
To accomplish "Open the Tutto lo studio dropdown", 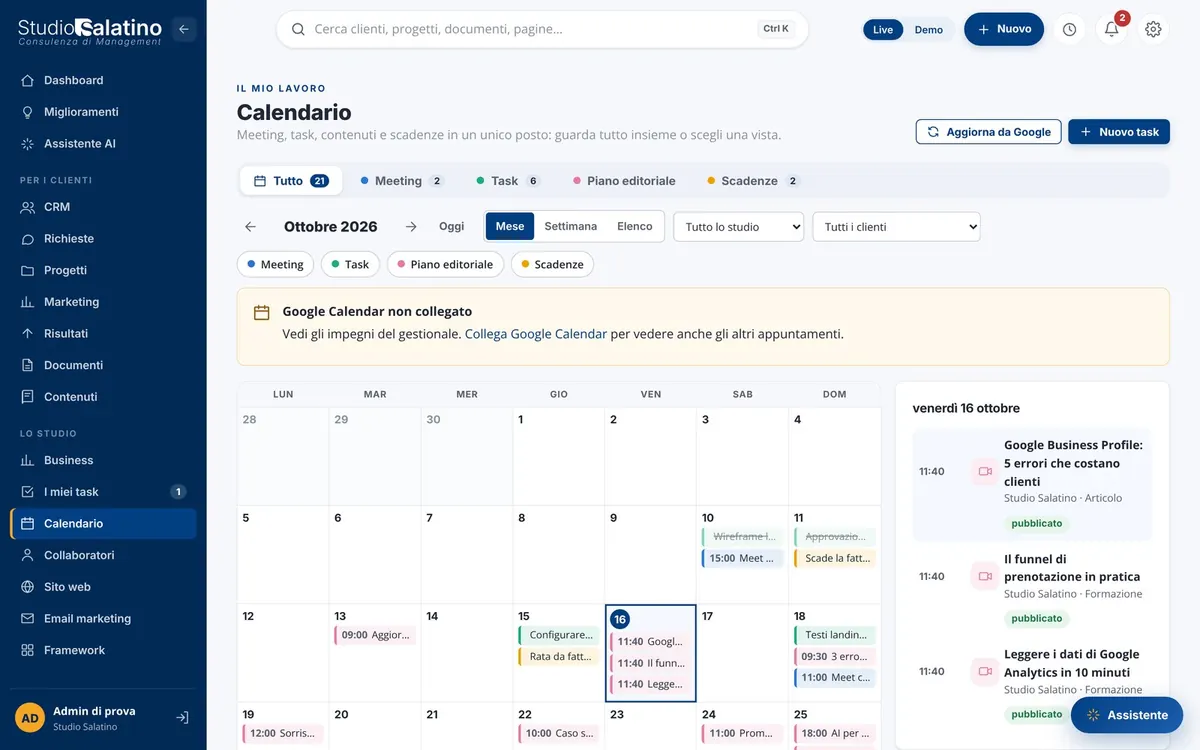I will pyautogui.click(x=739, y=227).
